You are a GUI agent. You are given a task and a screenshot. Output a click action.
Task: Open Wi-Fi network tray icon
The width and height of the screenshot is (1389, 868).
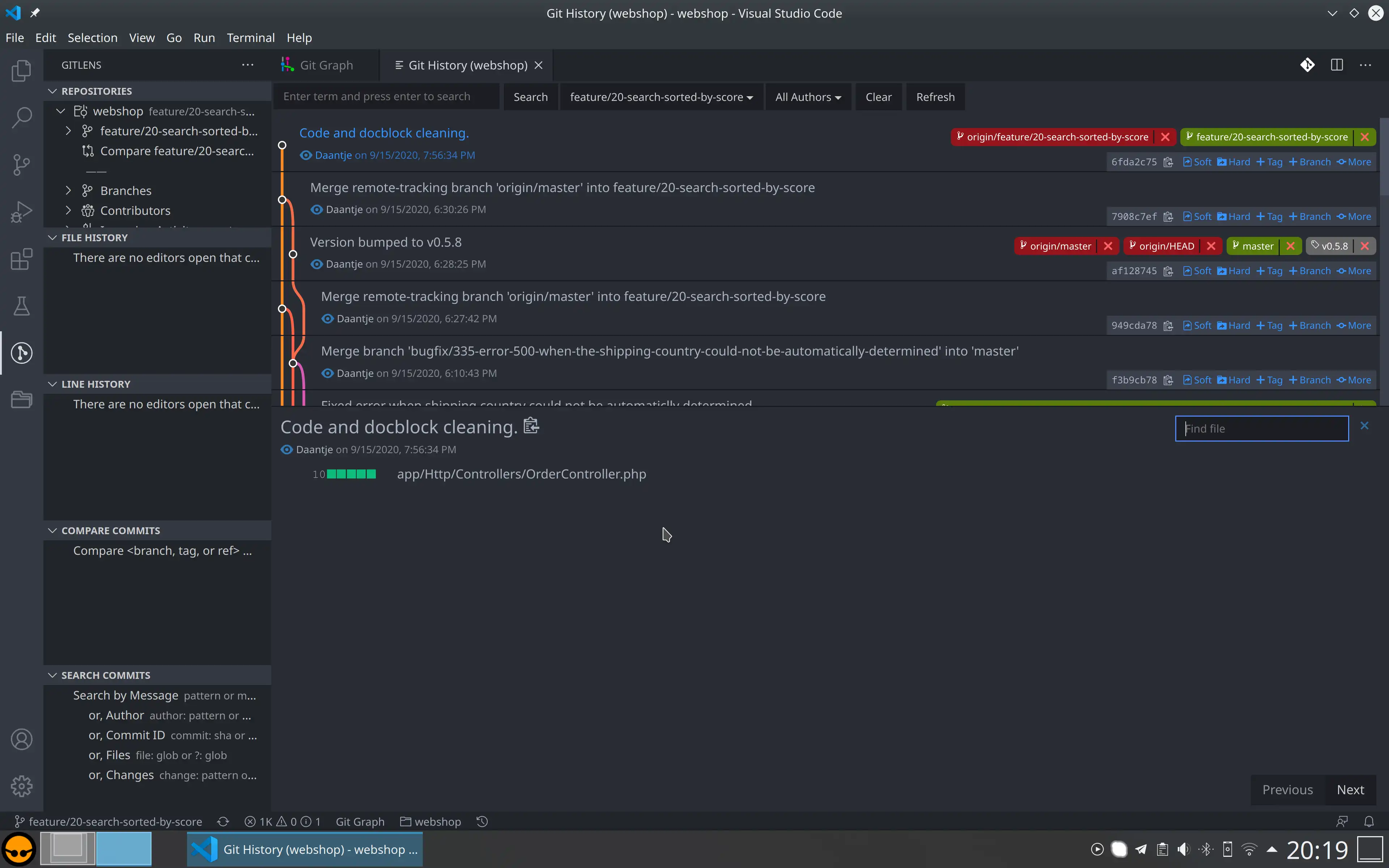tap(1249, 849)
